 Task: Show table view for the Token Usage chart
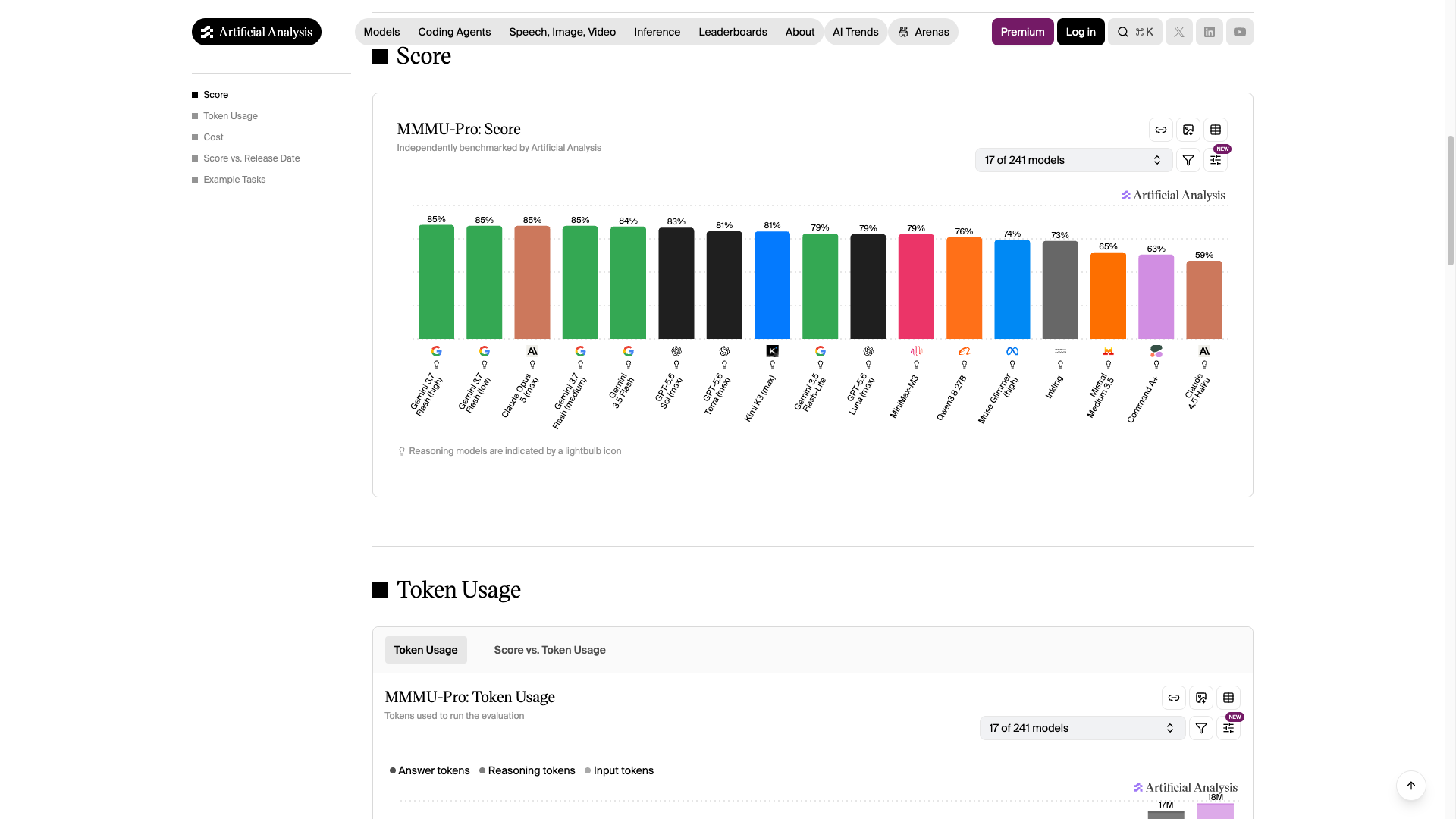(x=1228, y=698)
